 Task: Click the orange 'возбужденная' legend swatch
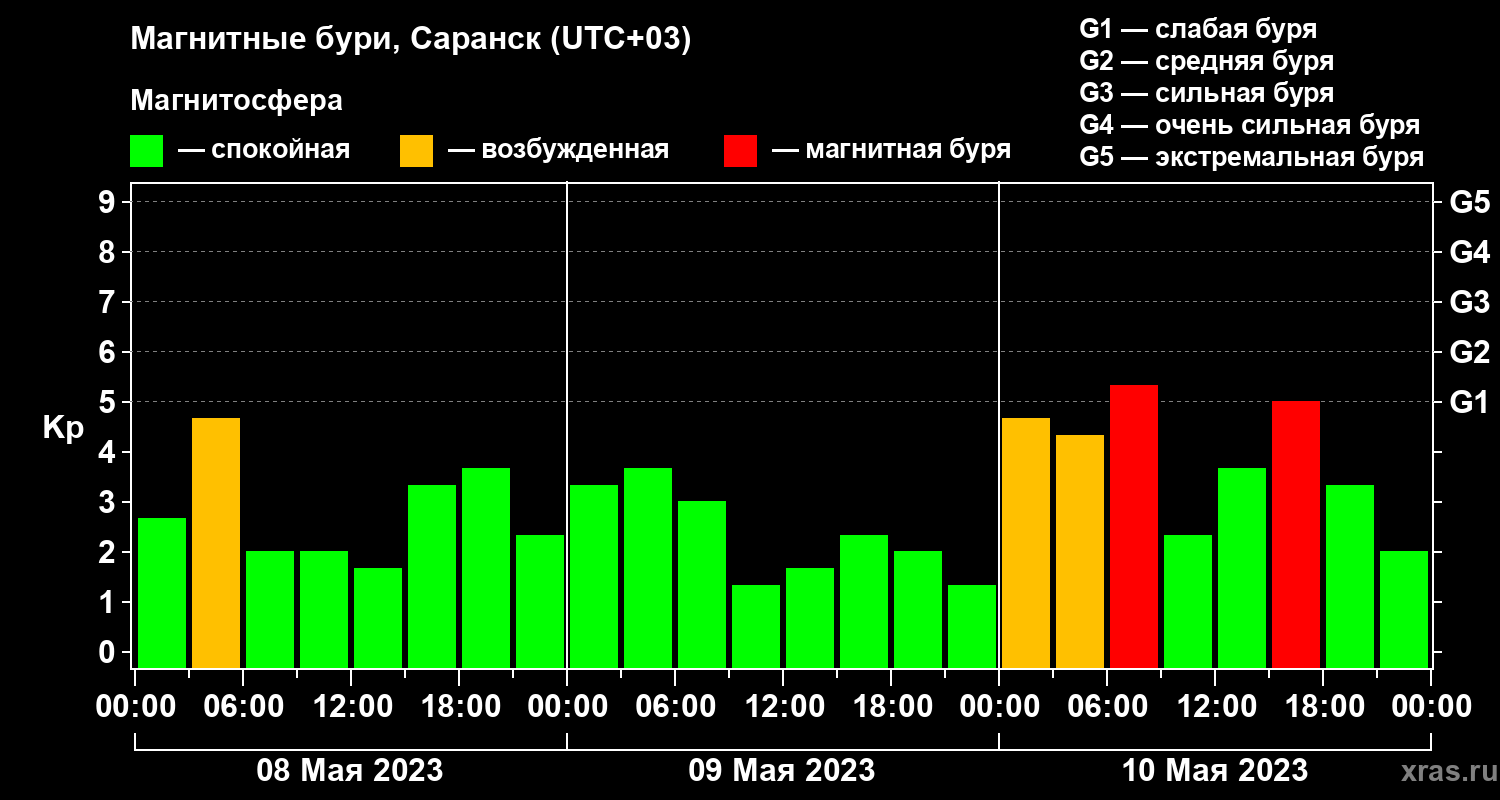click(416, 151)
